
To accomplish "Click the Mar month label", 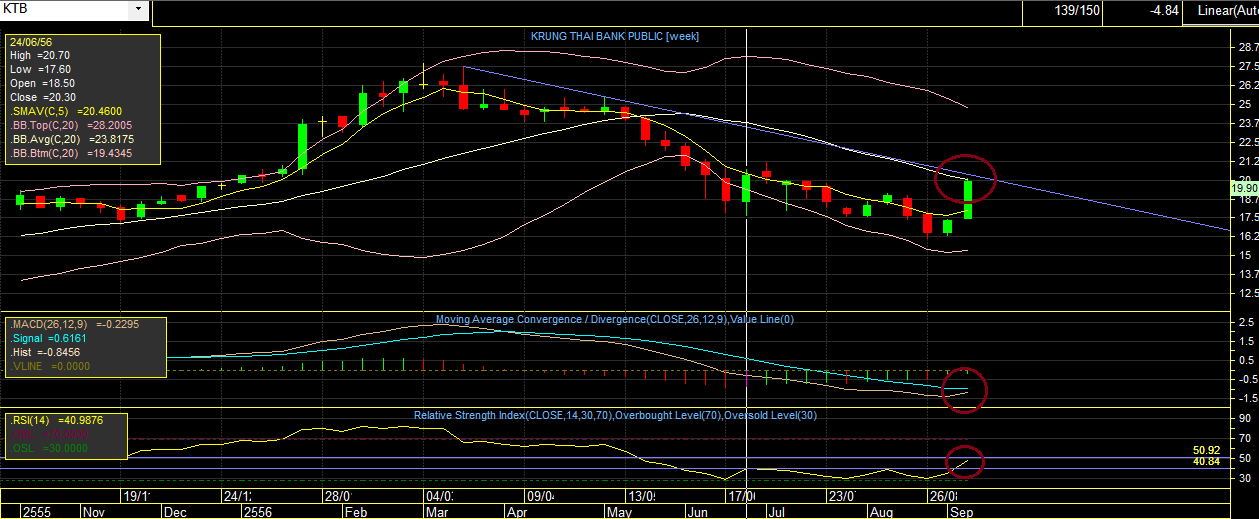I will click(x=435, y=511).
